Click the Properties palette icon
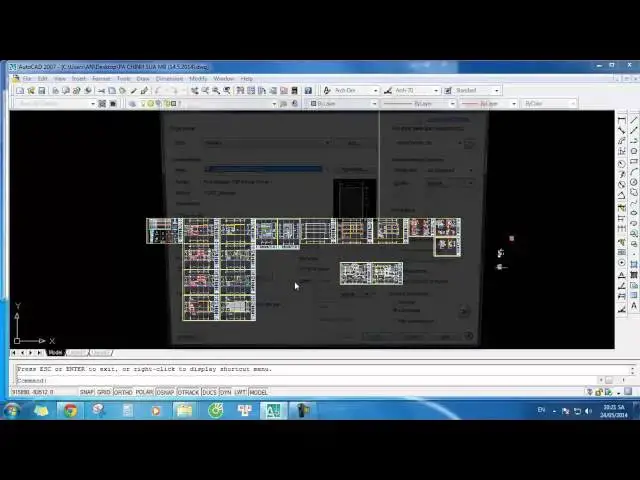 click(240, 91)
